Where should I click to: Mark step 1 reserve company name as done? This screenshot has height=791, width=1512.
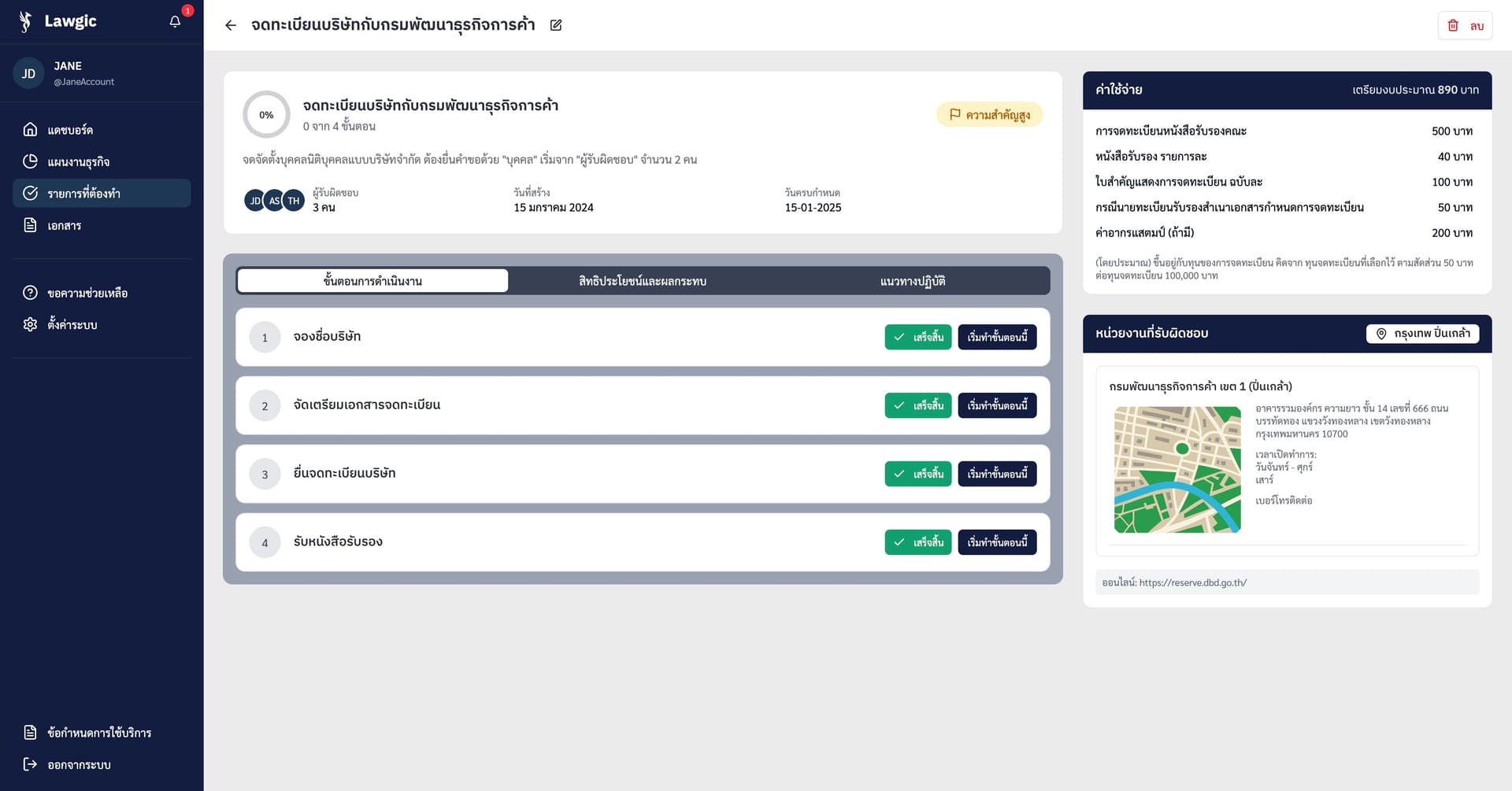pyautogui.click(x=917, y=337)
